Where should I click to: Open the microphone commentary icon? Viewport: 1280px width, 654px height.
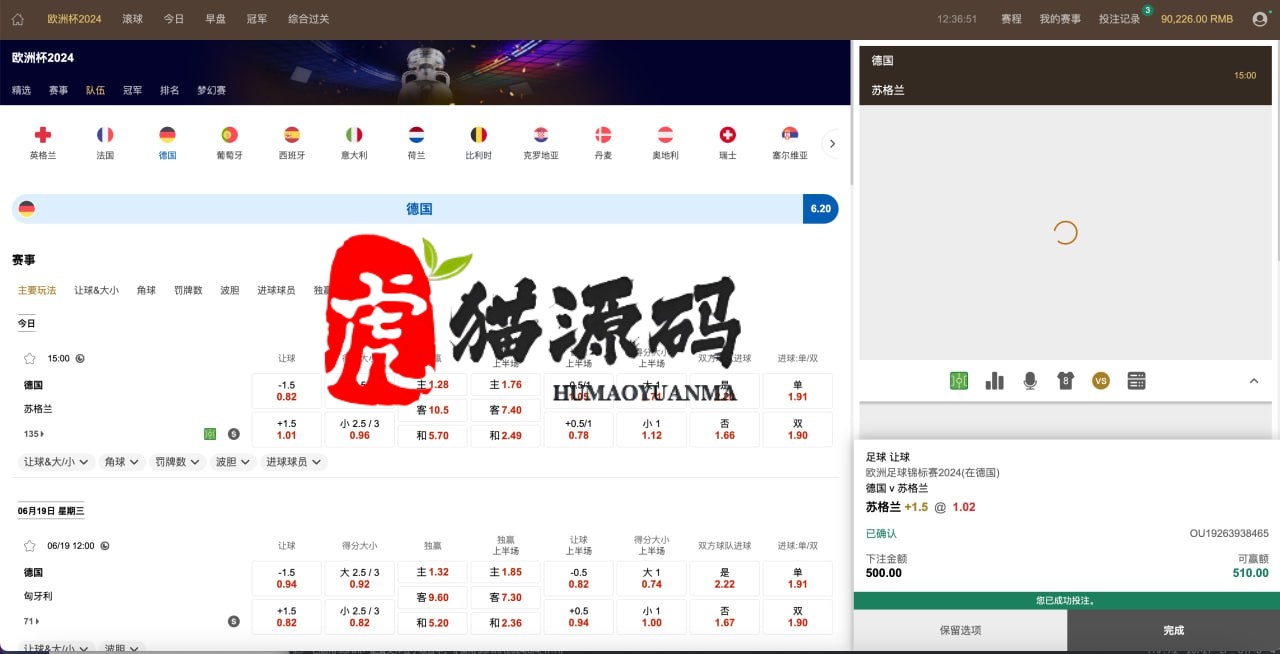point(1030,381)
